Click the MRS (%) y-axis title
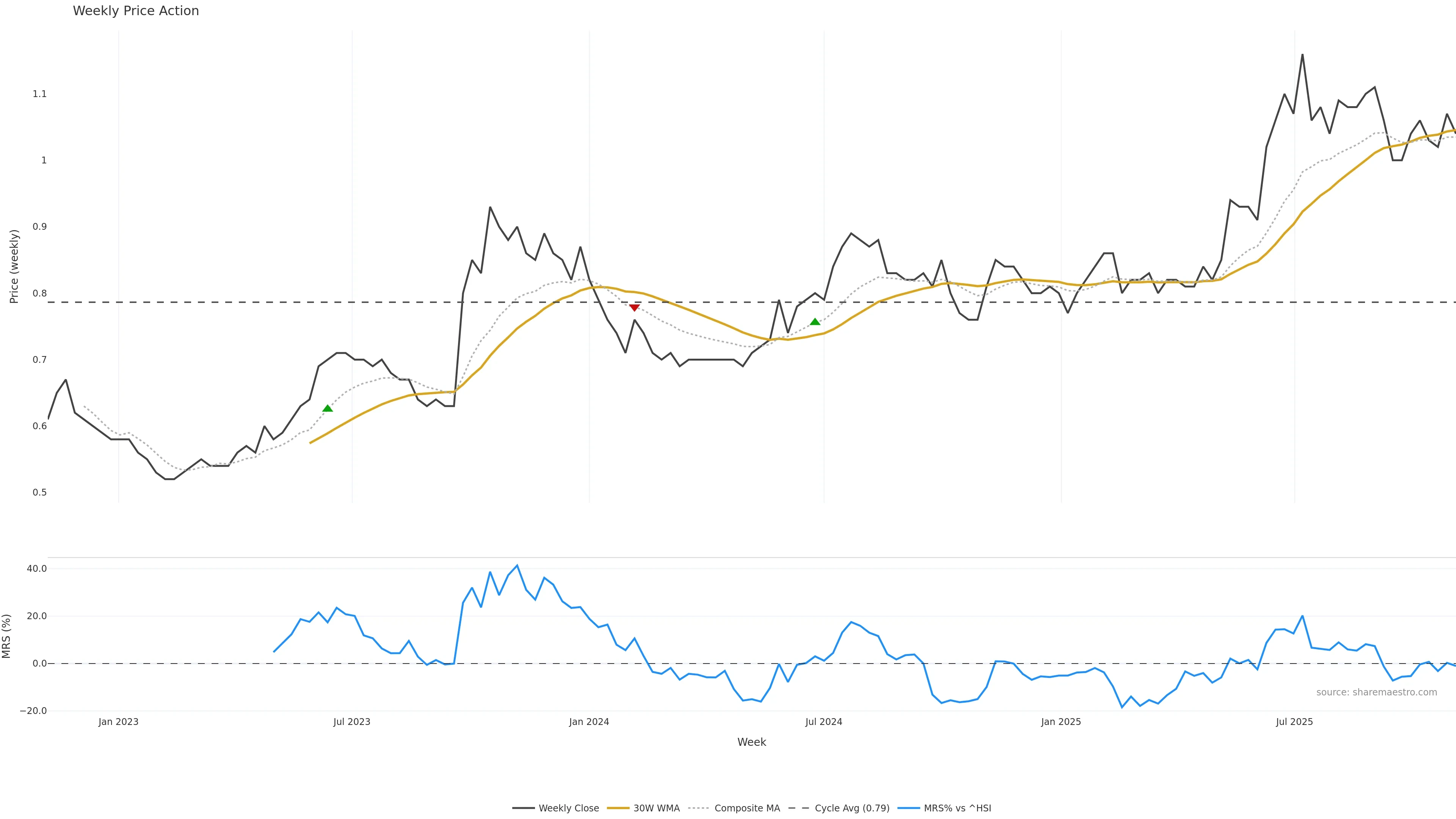1456x819 pixels. click(7, 636)
